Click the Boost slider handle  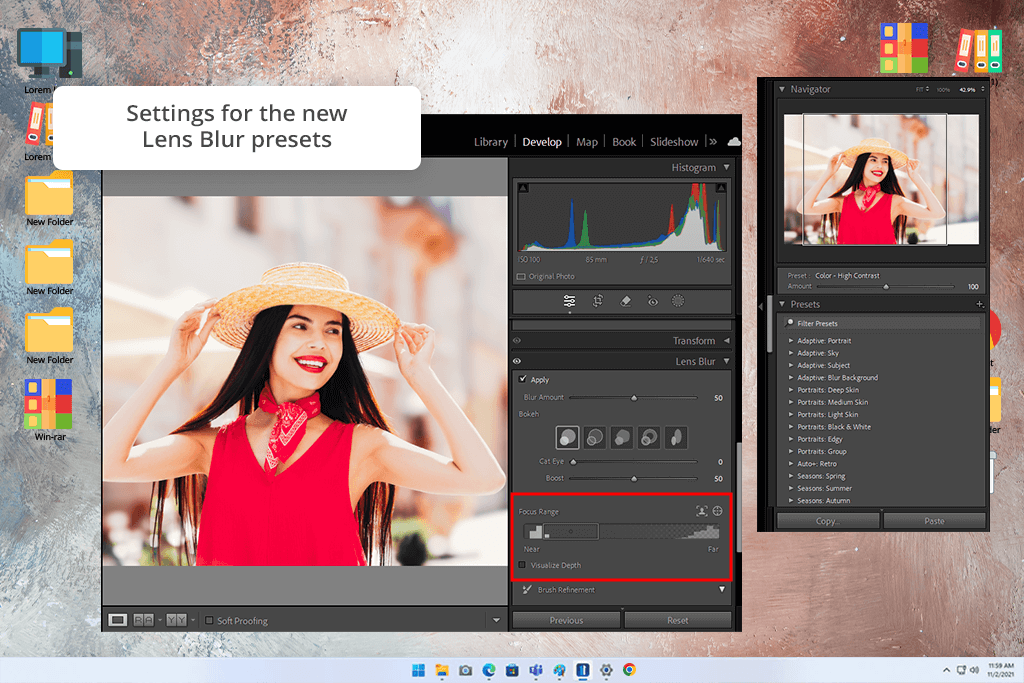[633, 479]
